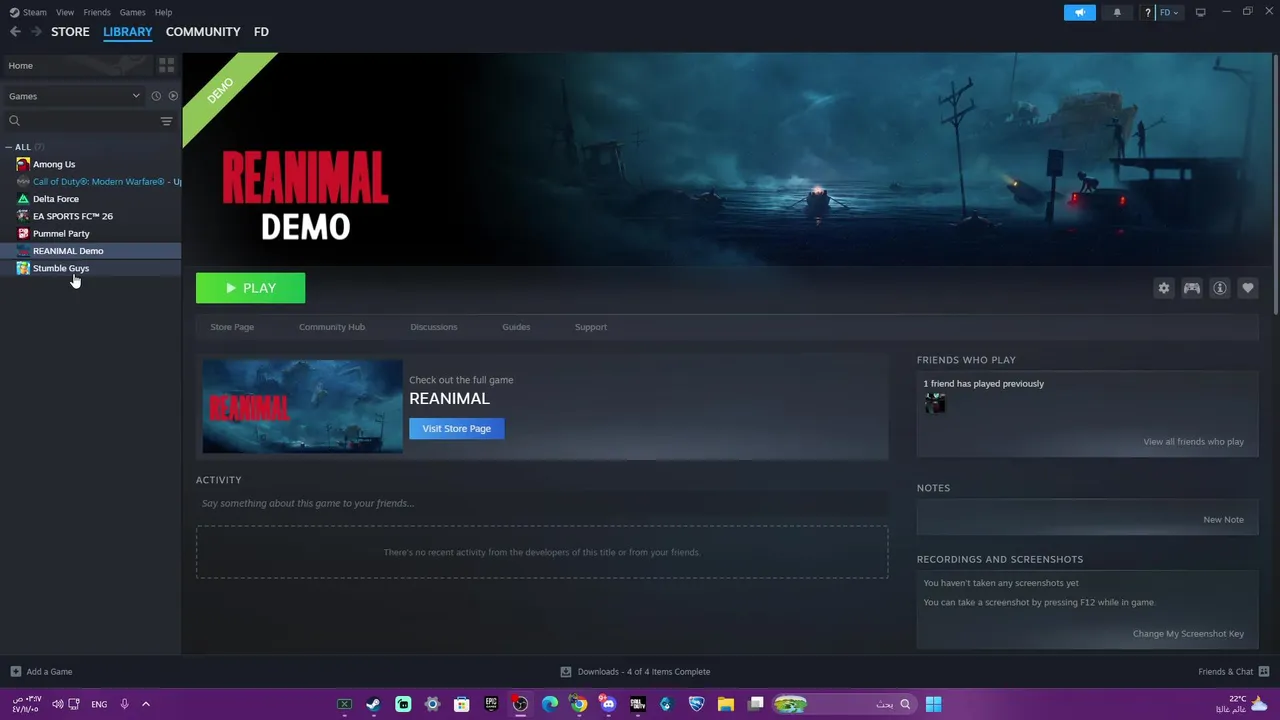Expand the Games filter dropdown
The image size is (1280, 720).
click(74, 96)
